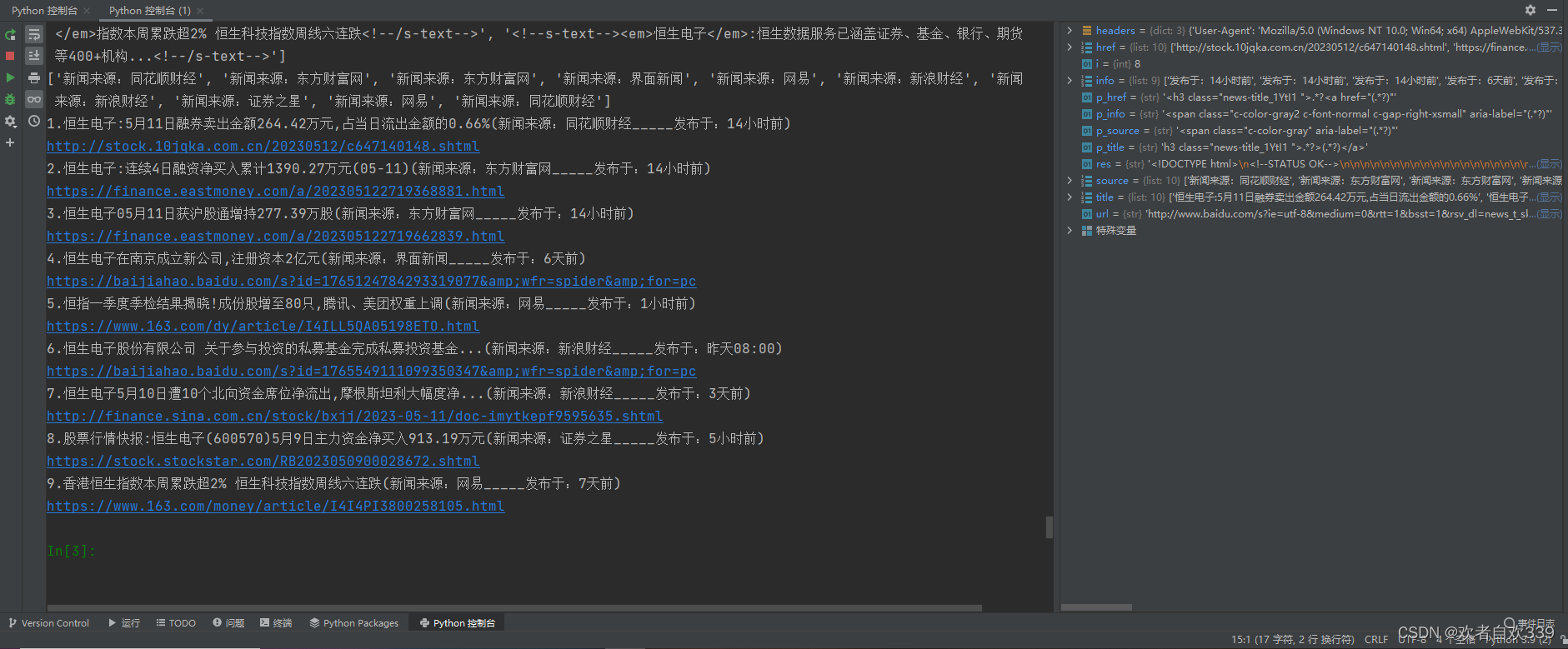Click the console horizontal scrollbar
Screen dimensions: 1568x649
pos(514,608)
